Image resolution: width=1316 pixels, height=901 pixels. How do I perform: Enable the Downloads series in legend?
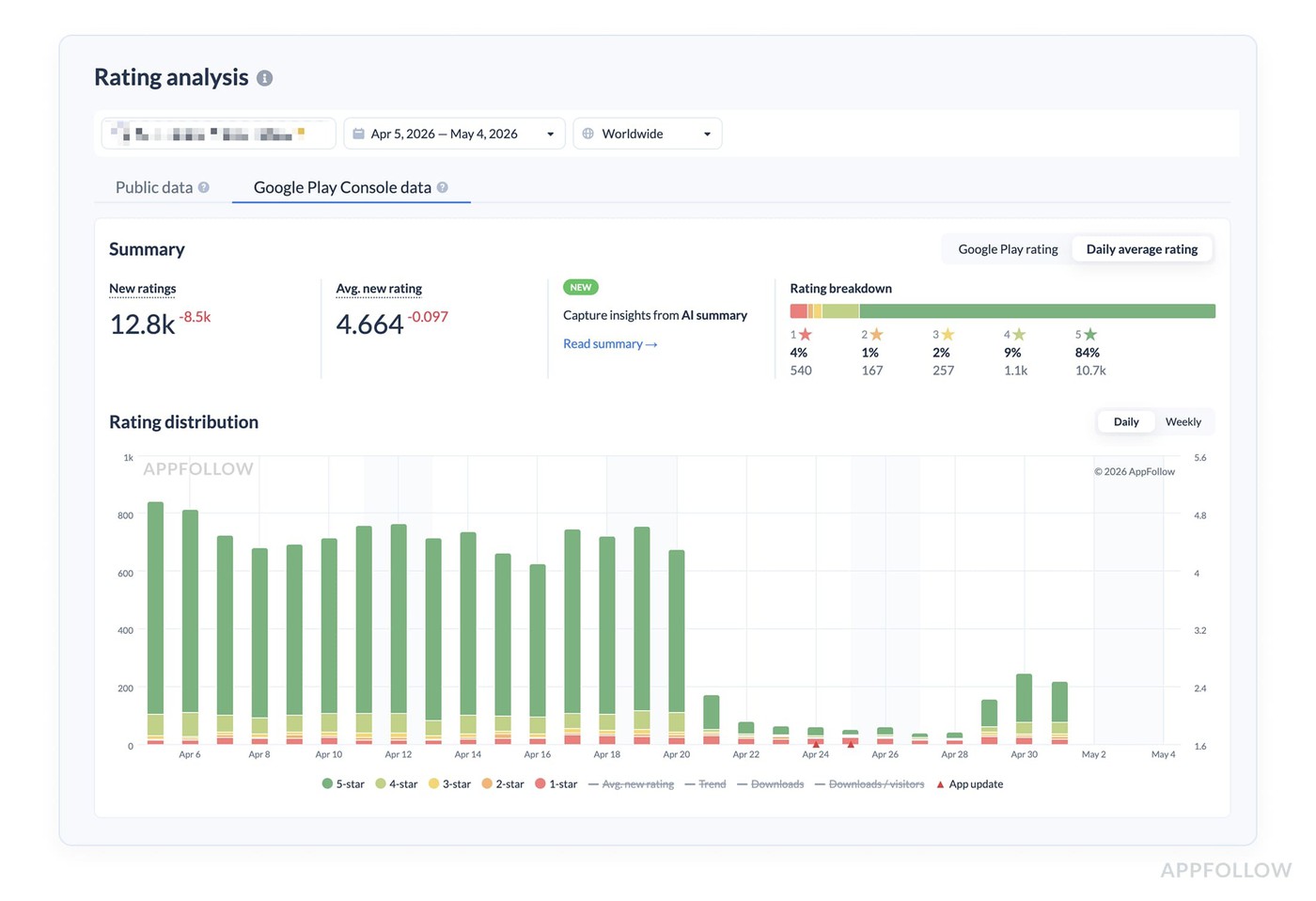coord(770,783)
